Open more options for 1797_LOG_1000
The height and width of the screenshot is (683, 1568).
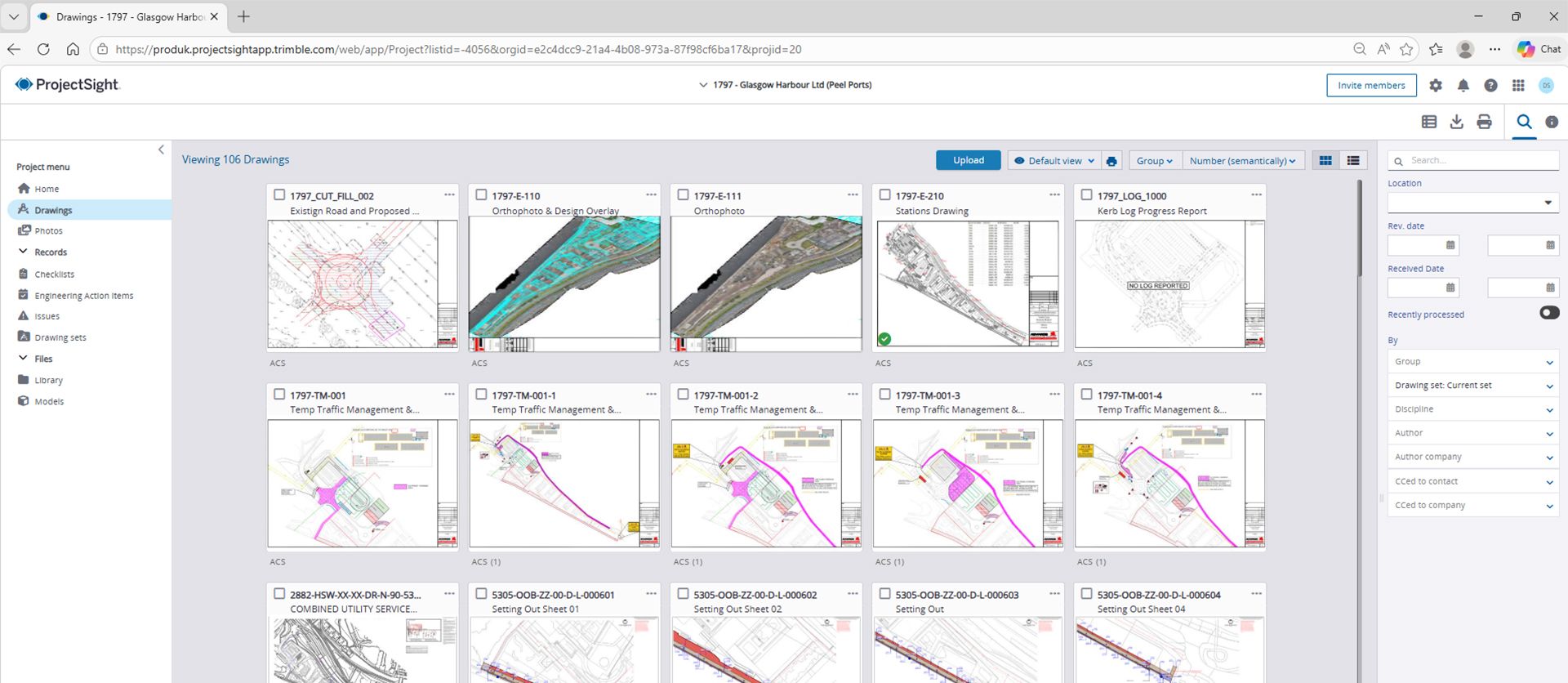[x=1256, y=194]
